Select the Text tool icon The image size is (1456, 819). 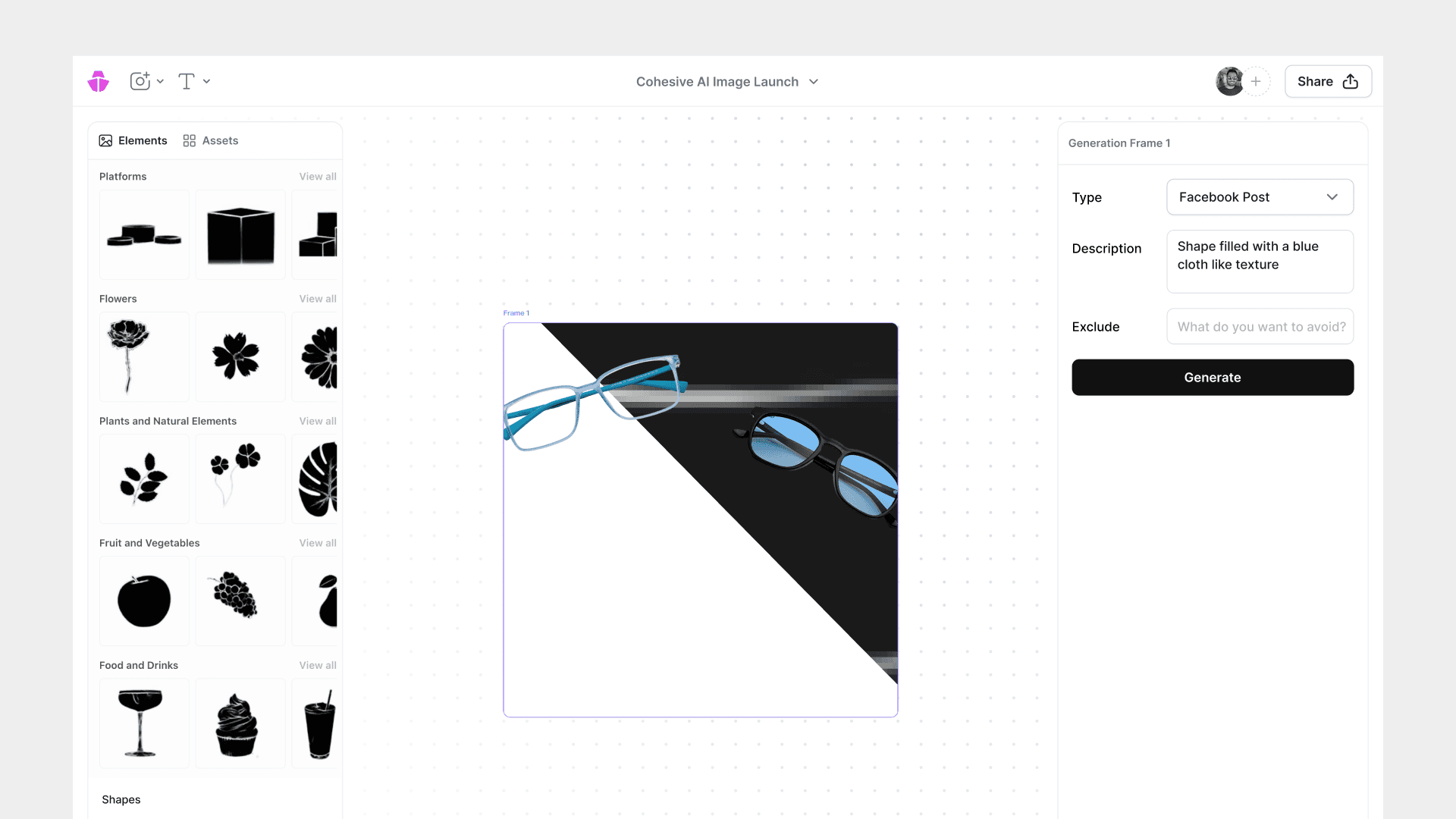187,81
